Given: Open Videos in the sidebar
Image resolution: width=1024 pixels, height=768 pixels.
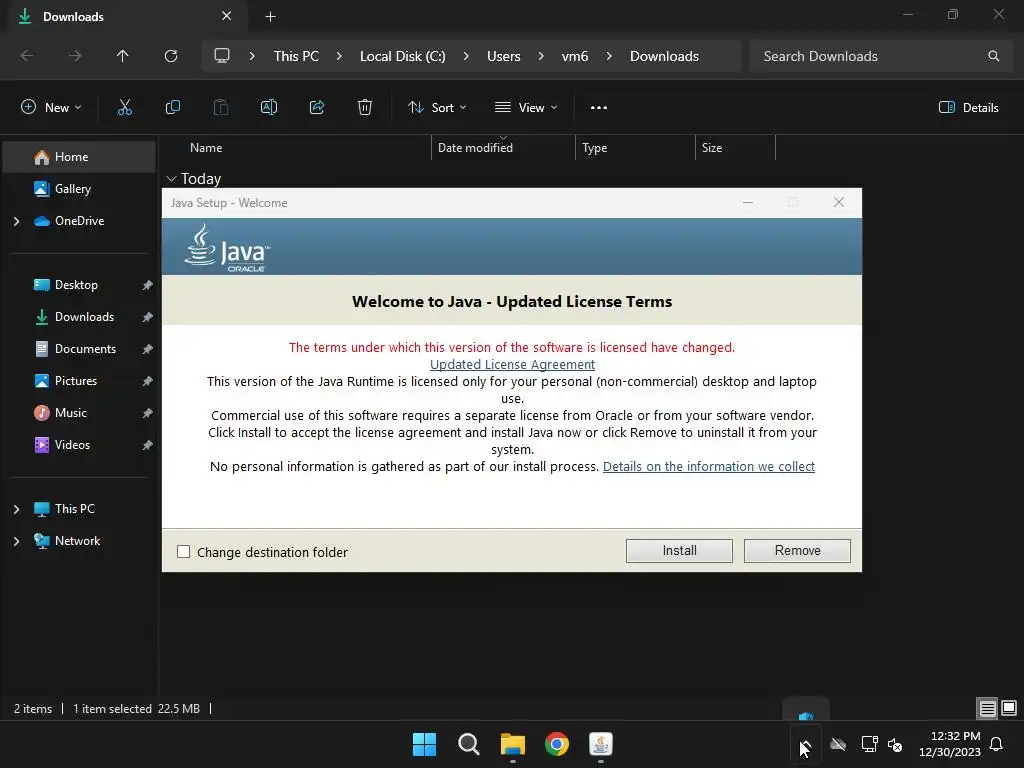Looking at the screenshot, I should coord(79,445).
